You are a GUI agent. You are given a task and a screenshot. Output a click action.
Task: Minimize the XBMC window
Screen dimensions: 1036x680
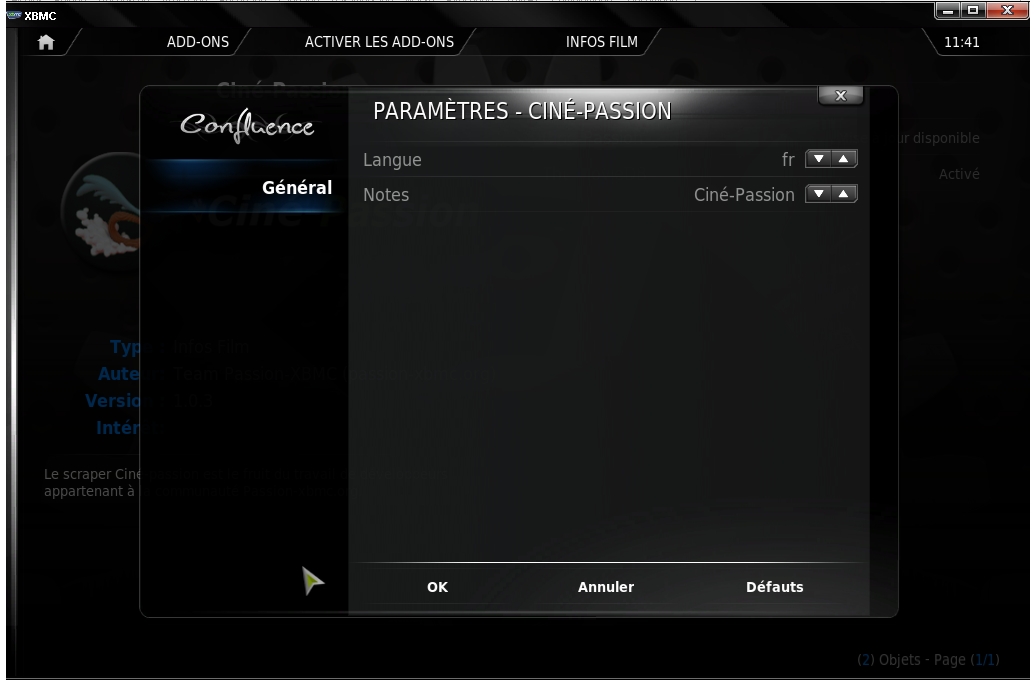[947, 10]
